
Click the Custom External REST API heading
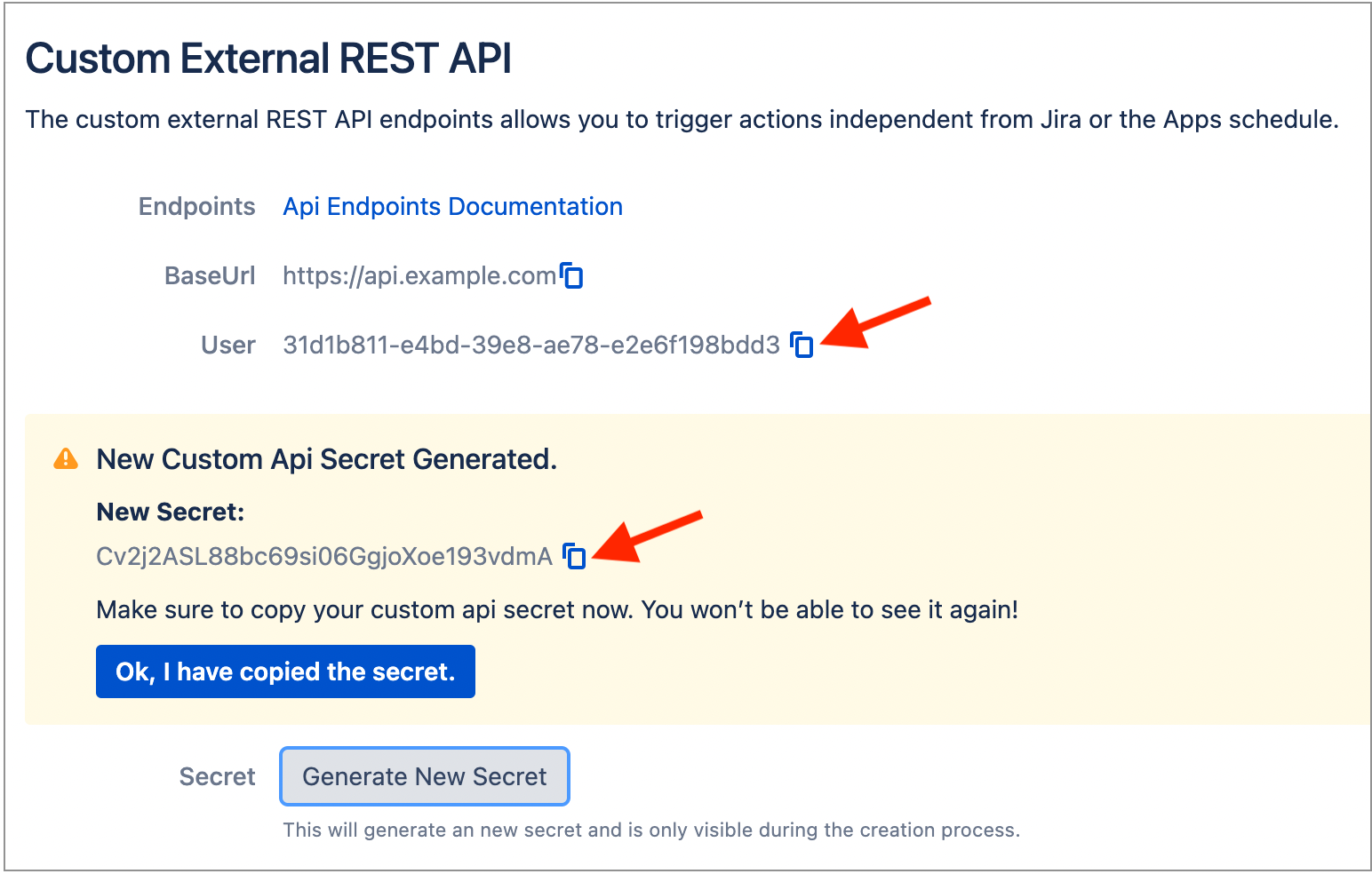268,59
